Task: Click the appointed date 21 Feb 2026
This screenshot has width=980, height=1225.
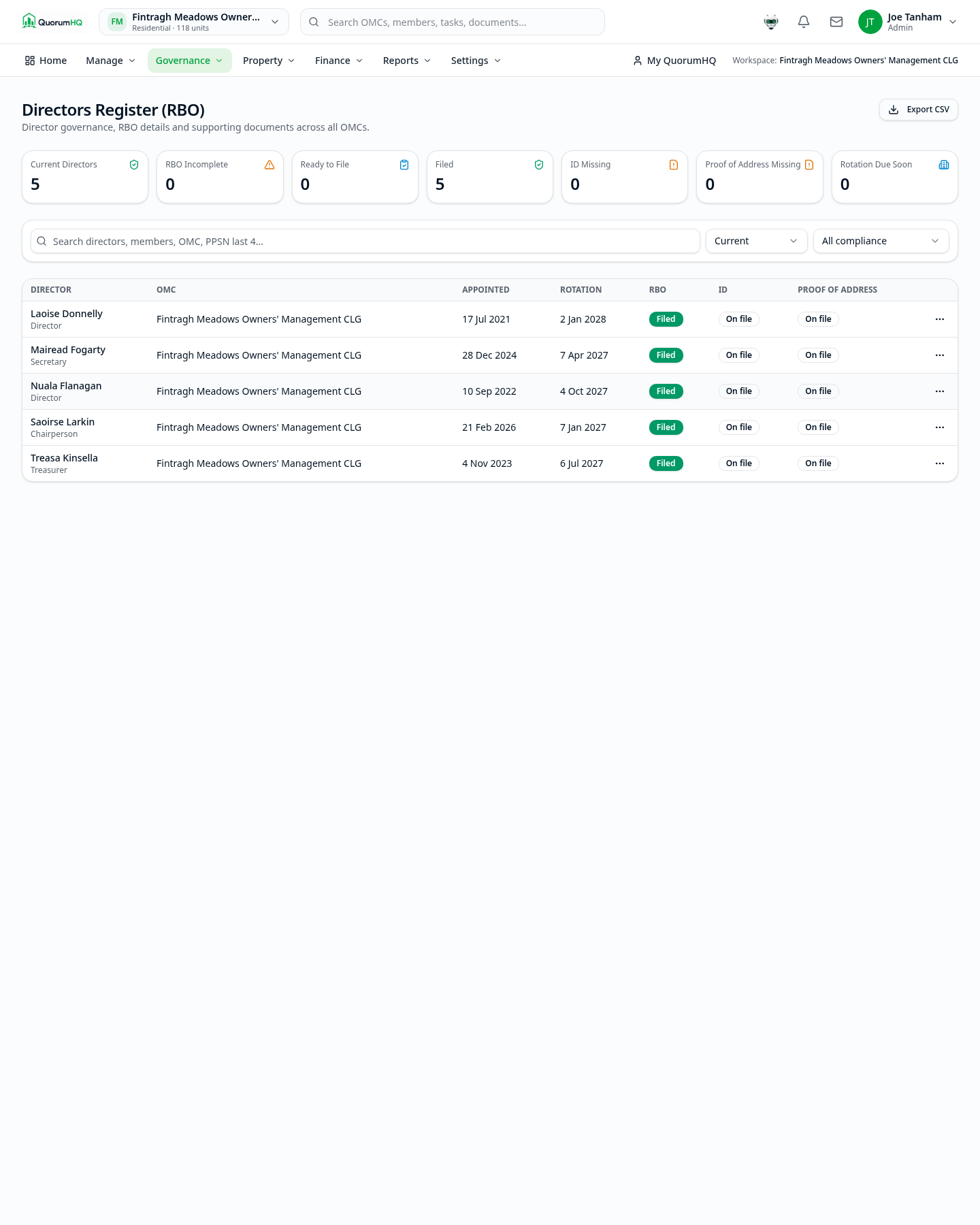Action: pyautogui.click(x=489, y=427)
